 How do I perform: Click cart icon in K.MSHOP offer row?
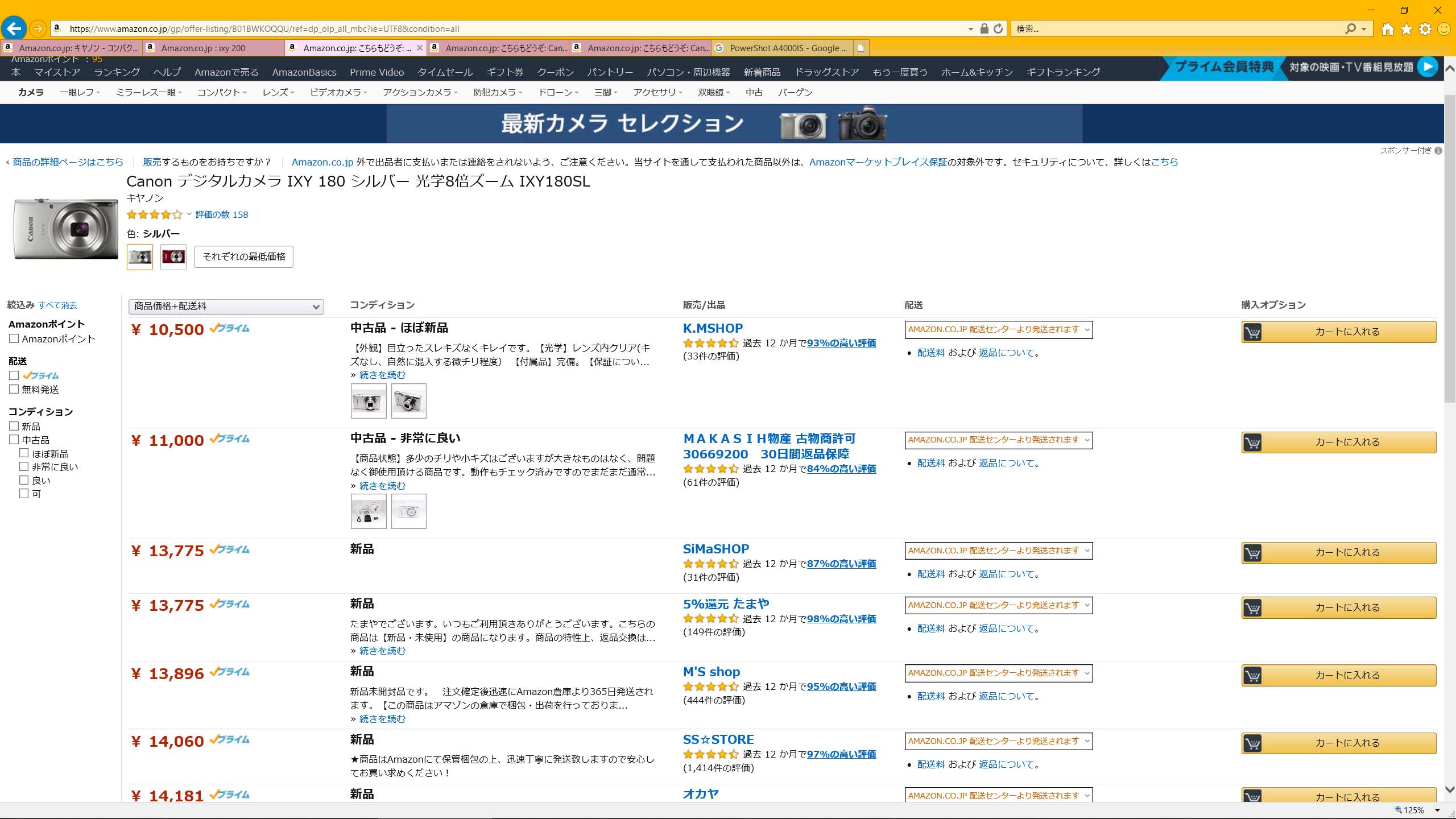(1252, 332)
